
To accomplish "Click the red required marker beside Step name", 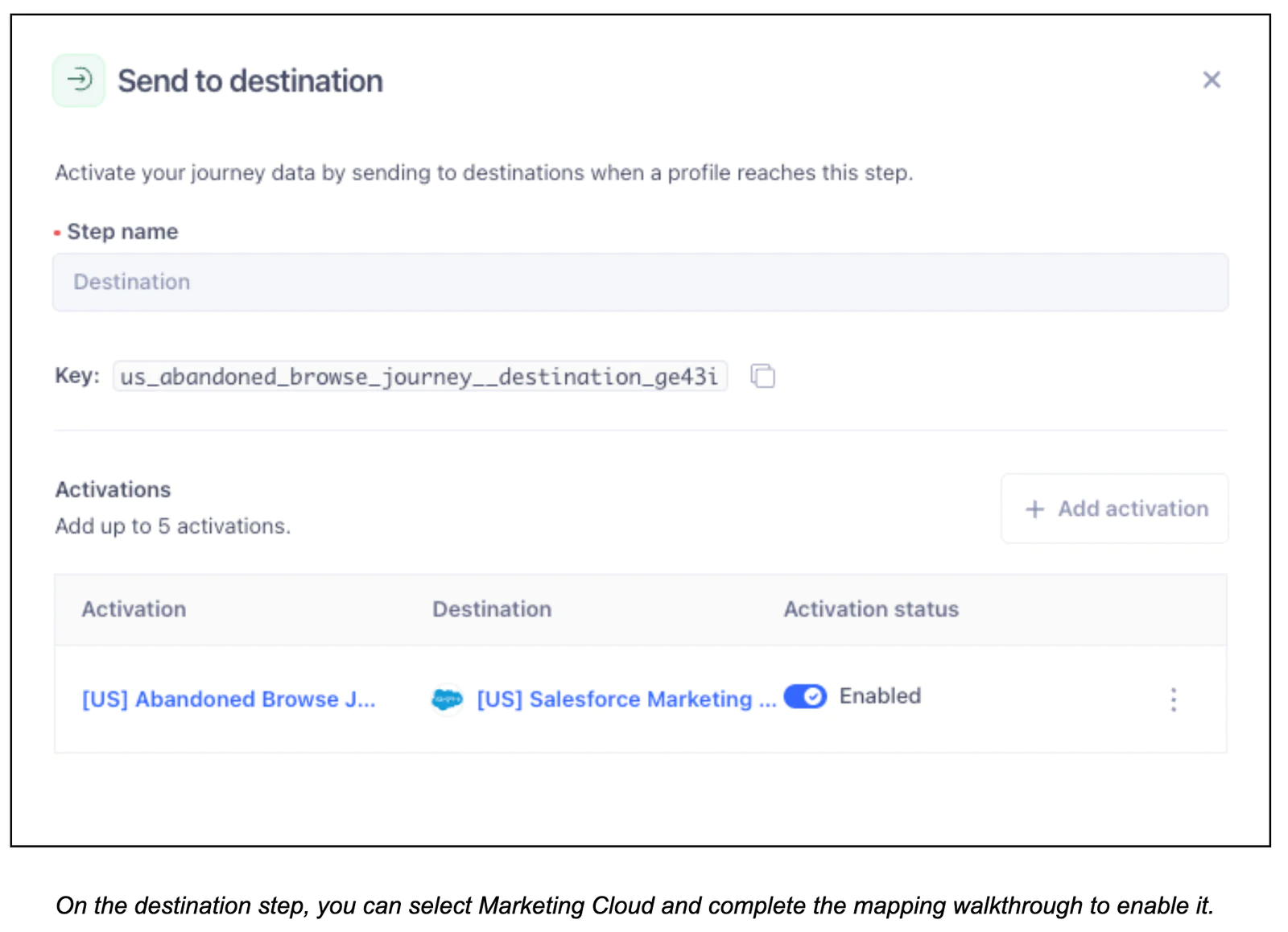I will tap(56, 232).
